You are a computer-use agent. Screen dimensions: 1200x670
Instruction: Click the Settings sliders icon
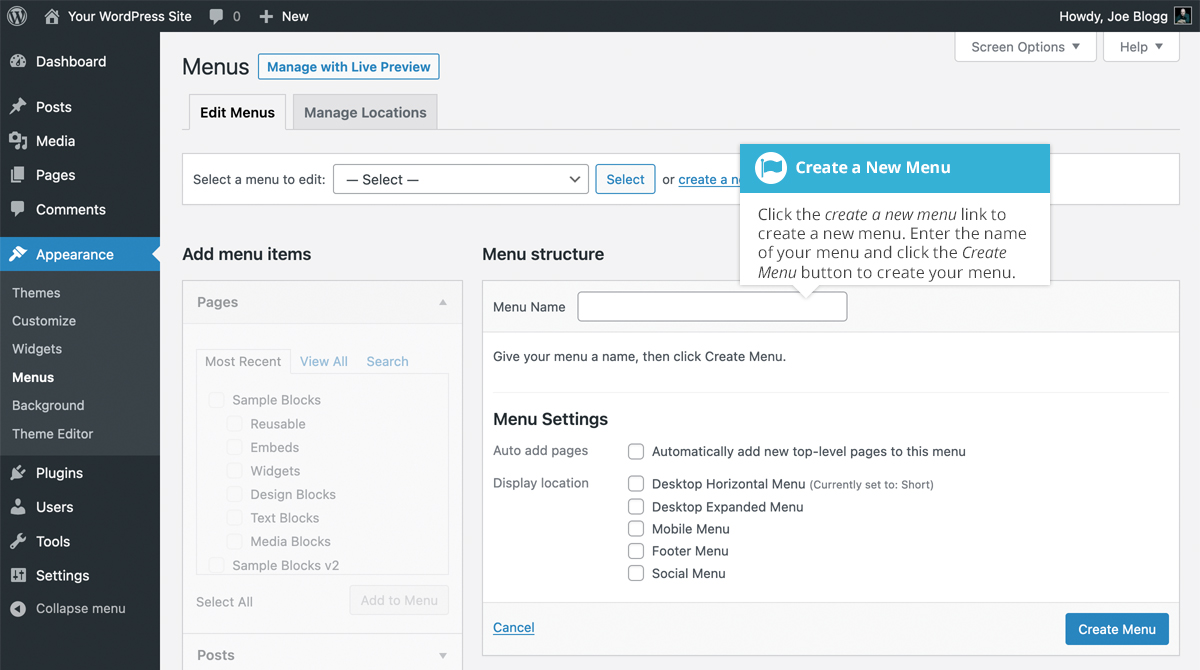(18, 575)
